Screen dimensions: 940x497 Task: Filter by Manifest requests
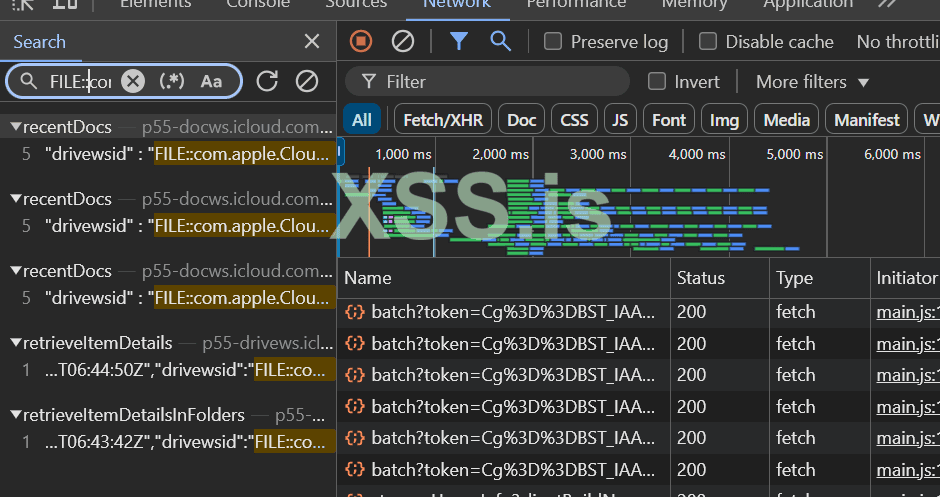pos(867,120)
